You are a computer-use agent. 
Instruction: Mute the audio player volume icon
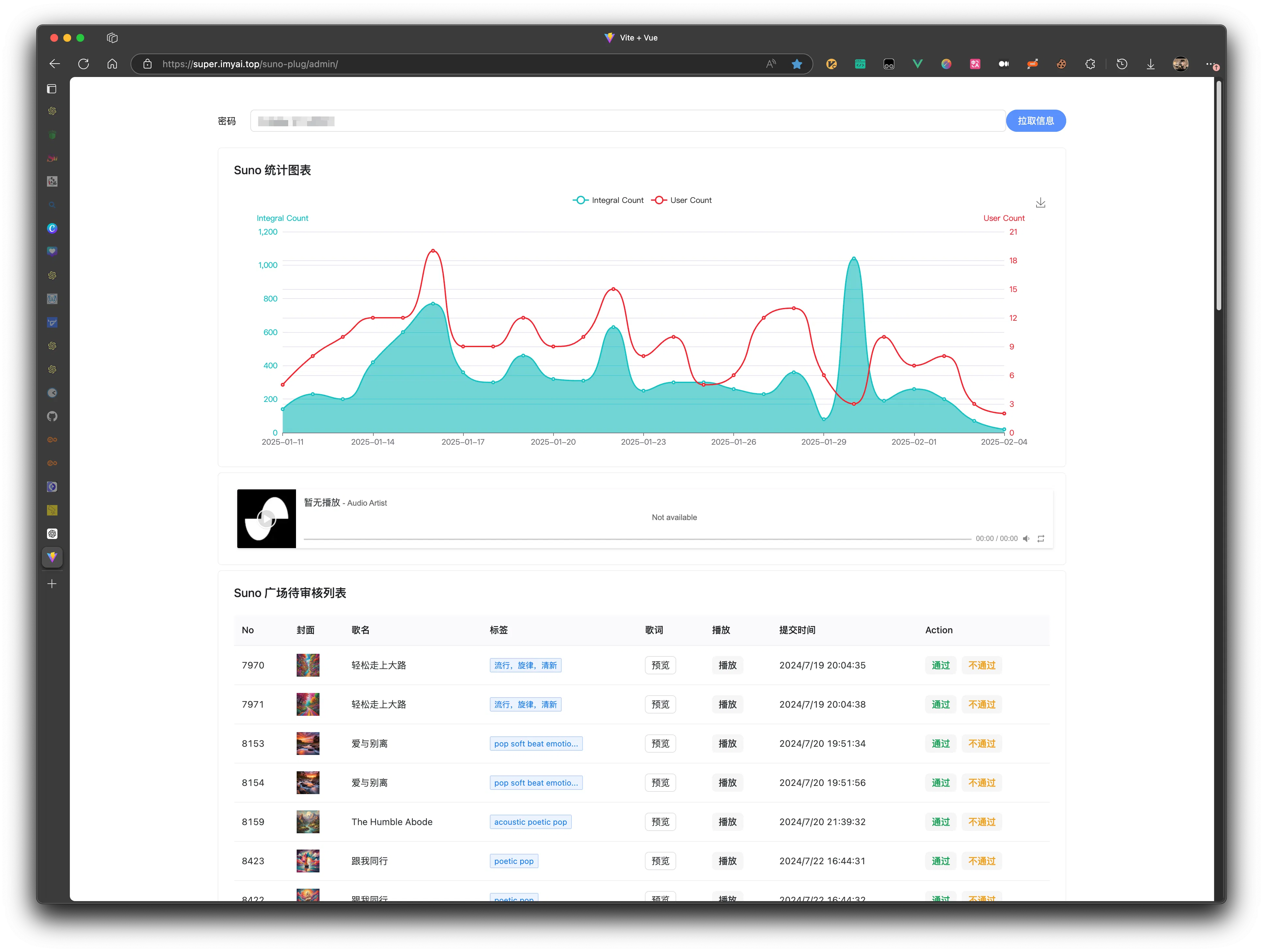[1026, 538]
